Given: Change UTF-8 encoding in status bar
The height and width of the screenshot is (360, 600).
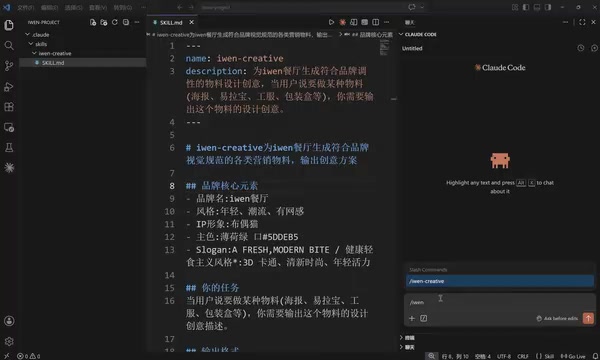Looking at the screenshot, I should pyautogui.click(x=504, y=356).
